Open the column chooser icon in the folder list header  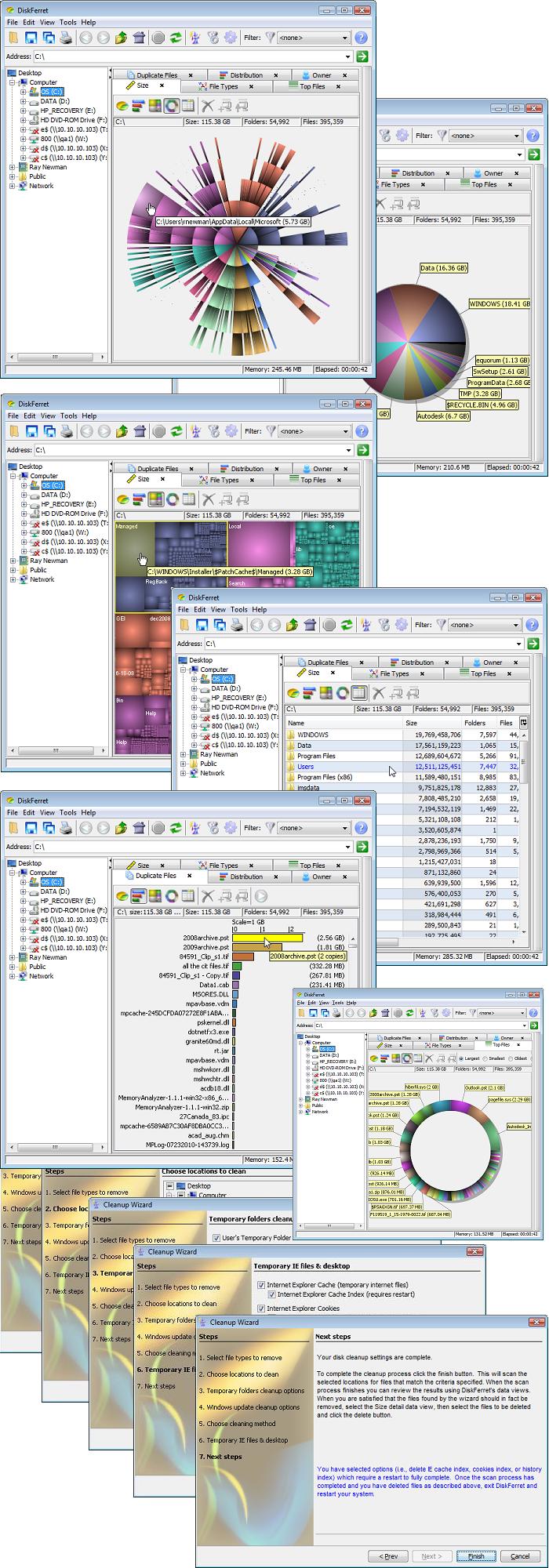click(524, 723)
